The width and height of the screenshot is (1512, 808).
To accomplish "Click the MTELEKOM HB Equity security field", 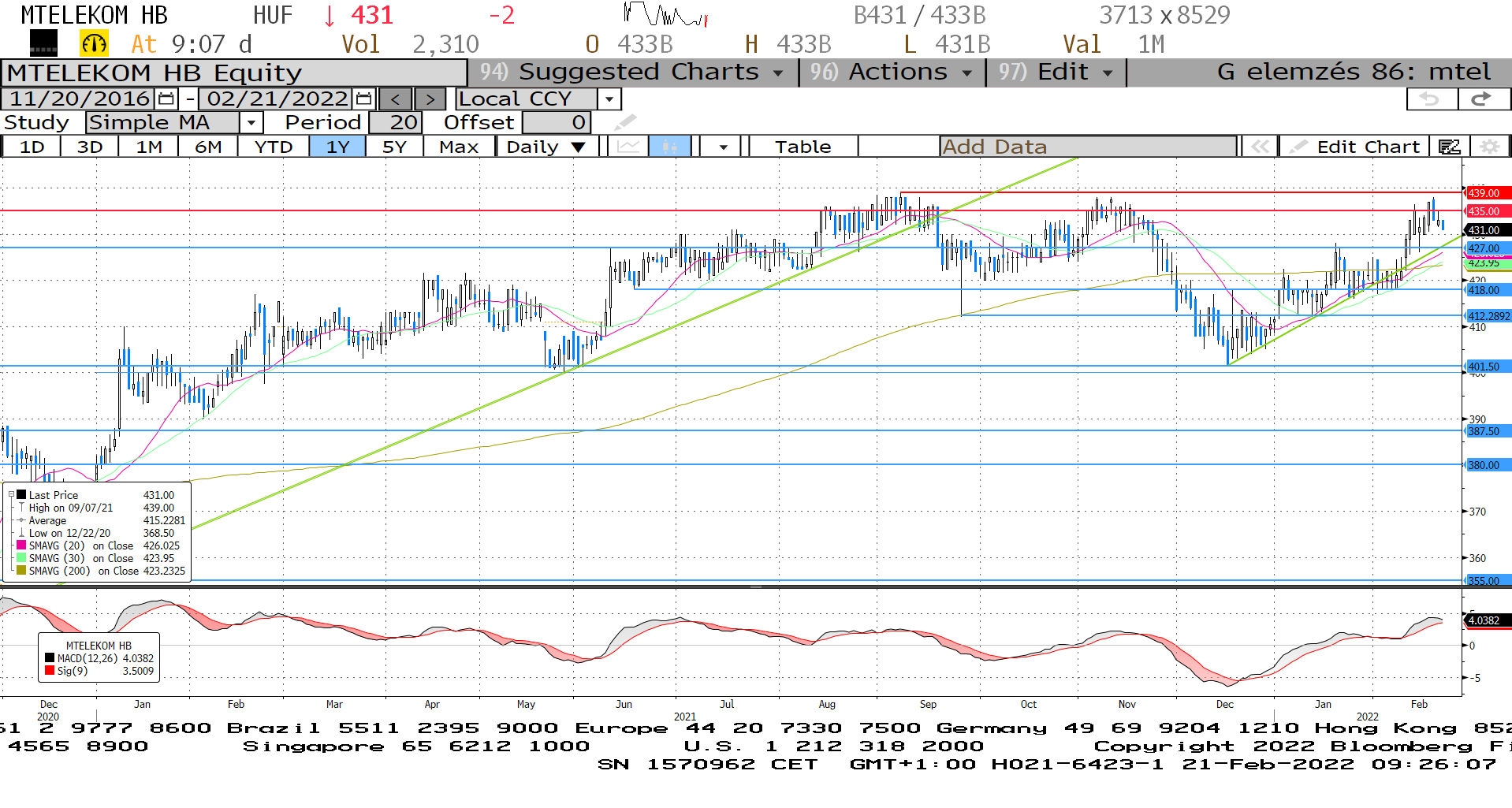I will pos(234,73).
